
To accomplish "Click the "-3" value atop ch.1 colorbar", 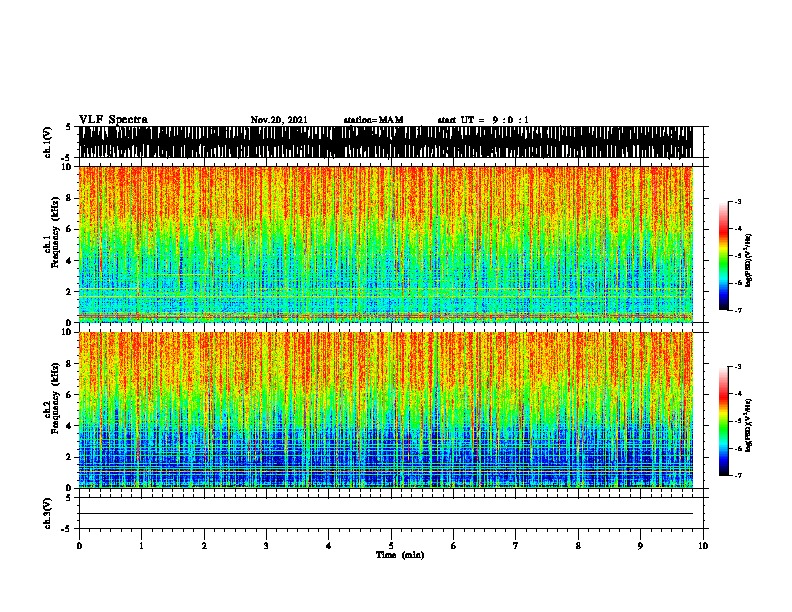I will pyautogui.click(x=738, y=202).
